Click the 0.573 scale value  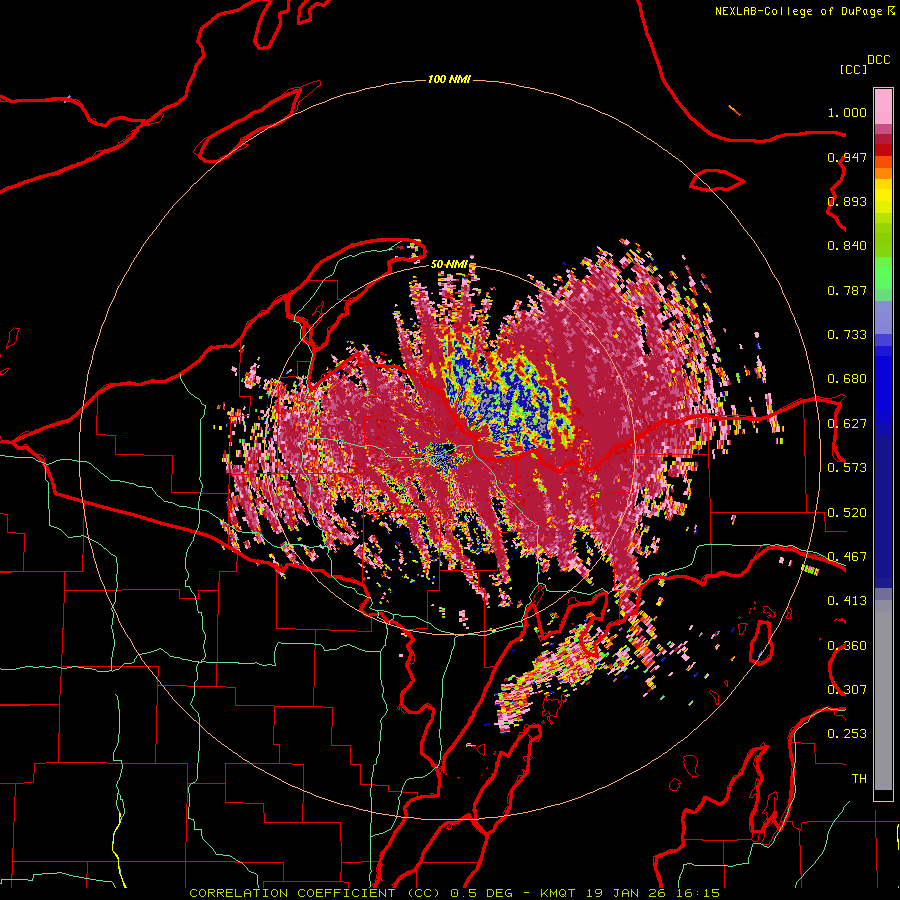coord(847,468)
